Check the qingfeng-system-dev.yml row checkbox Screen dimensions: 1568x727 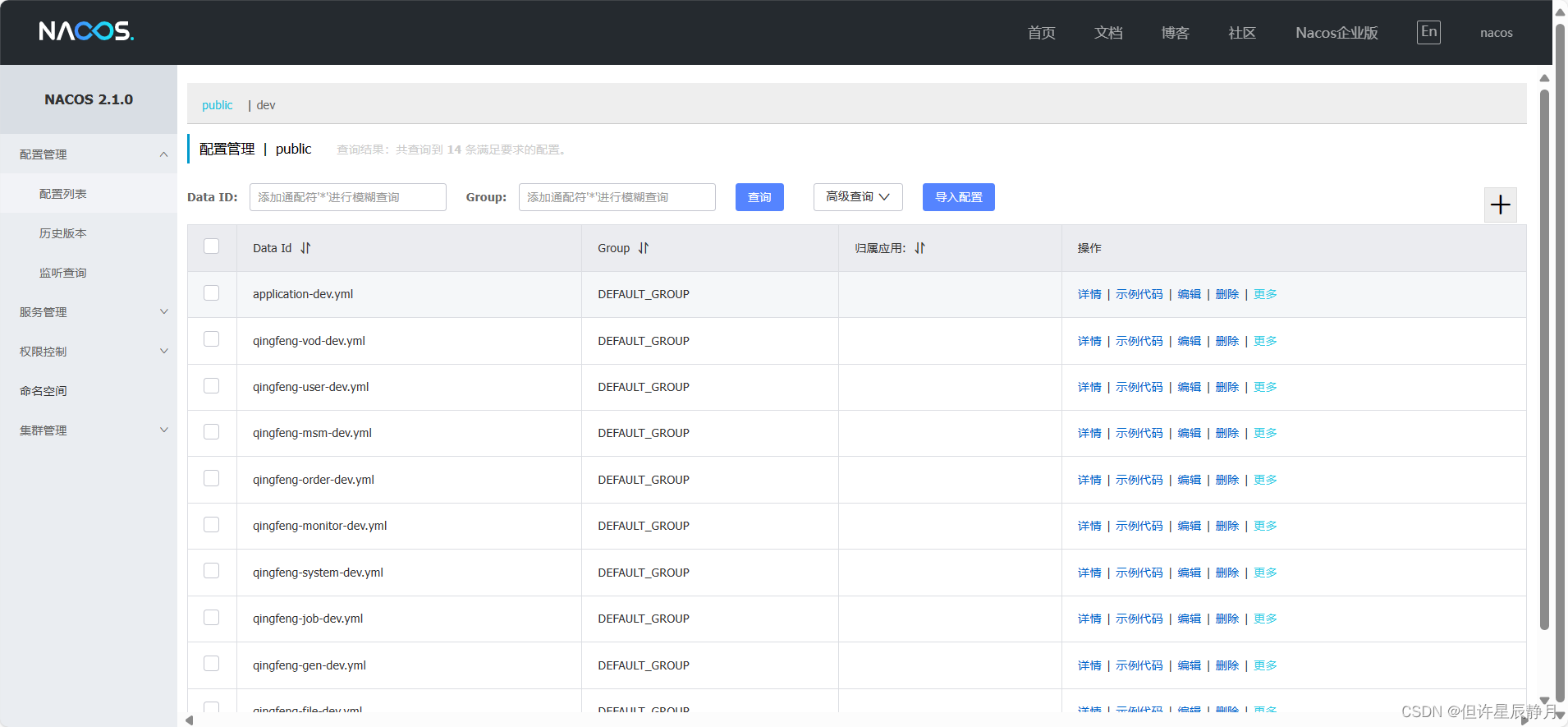[x=212, y=571]
